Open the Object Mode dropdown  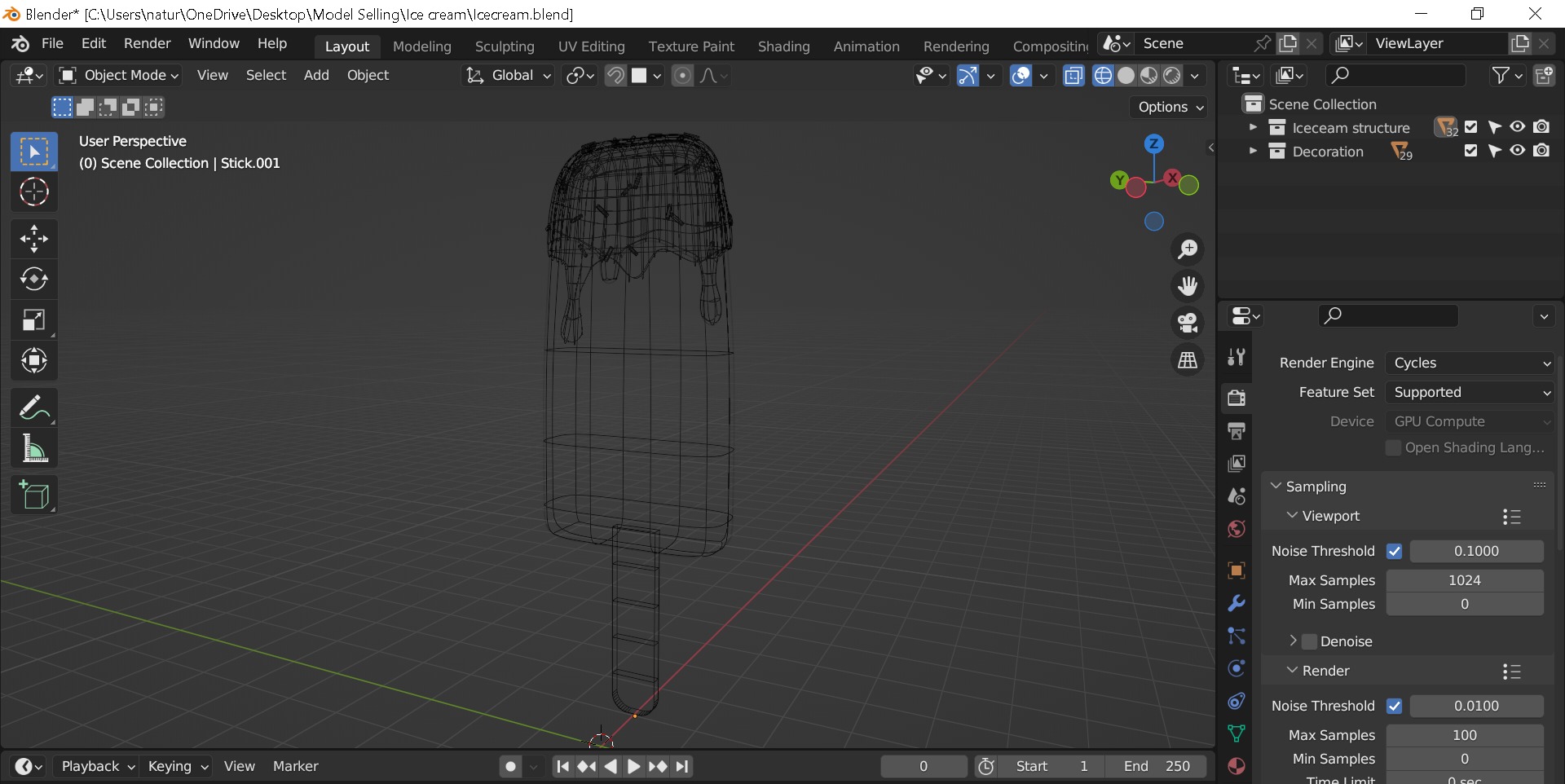point(117,76)
